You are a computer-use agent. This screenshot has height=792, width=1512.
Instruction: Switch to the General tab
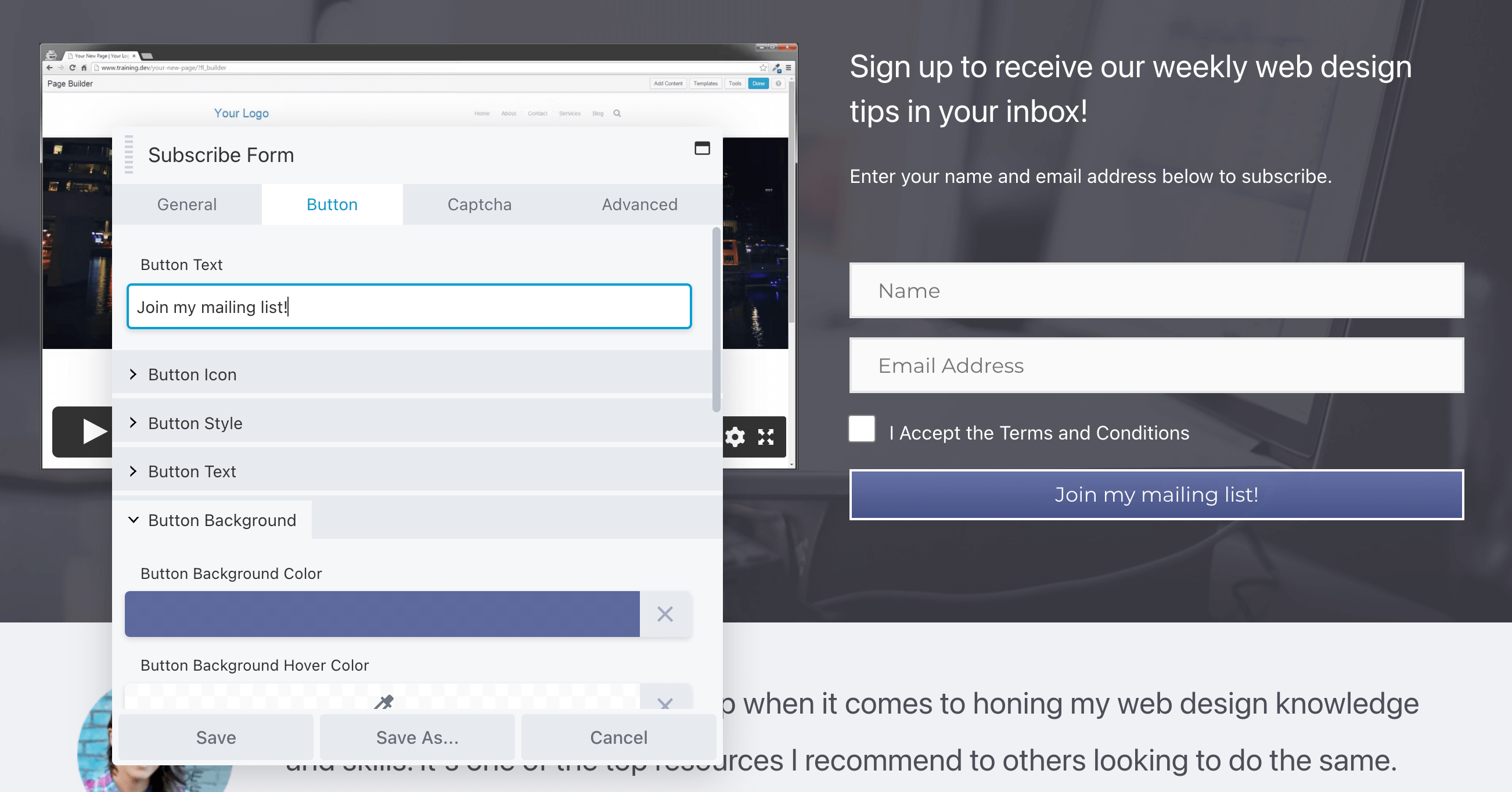pyautogui.click(x=186, y=204)
